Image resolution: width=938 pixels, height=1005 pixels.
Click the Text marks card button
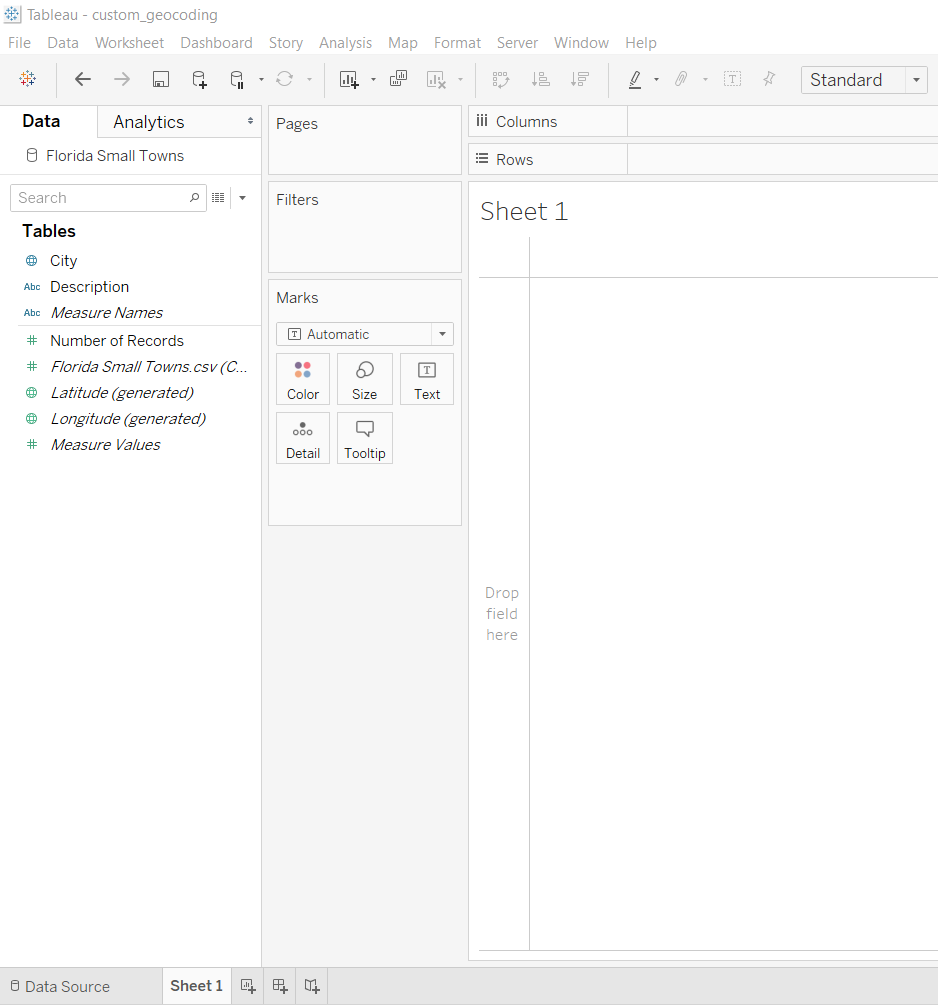click(x=427, y=379)
